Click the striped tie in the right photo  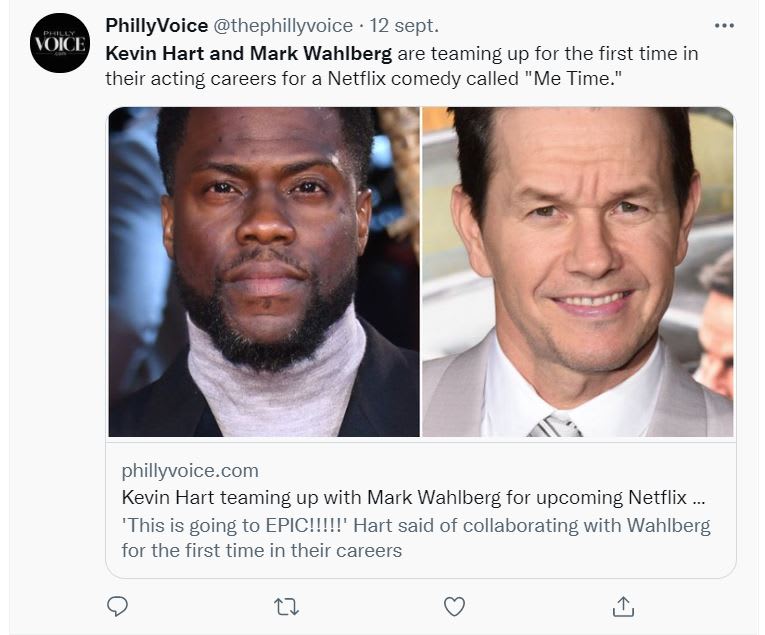coord(556,425)
